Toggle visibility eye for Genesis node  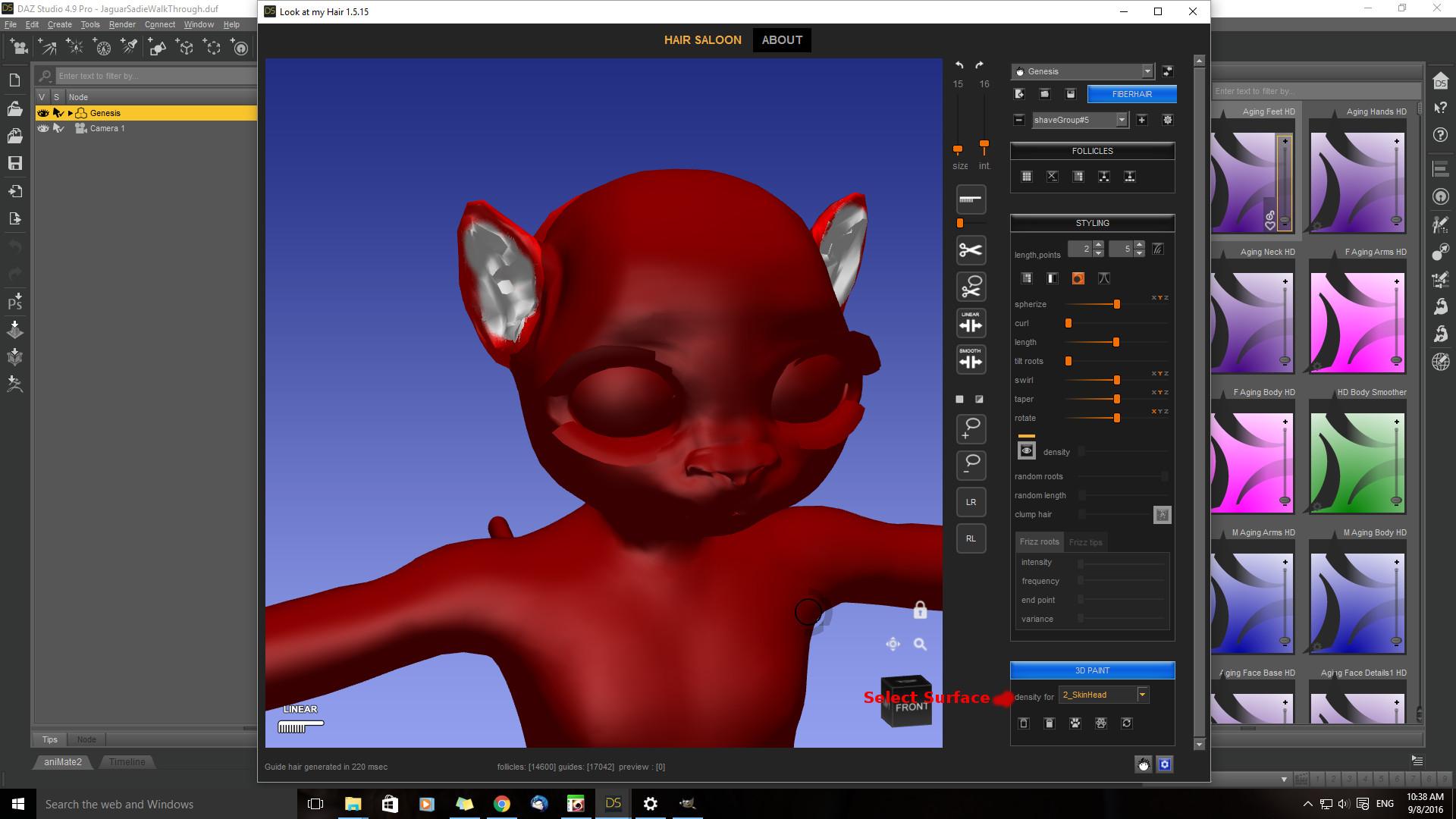tap(43, 113)
